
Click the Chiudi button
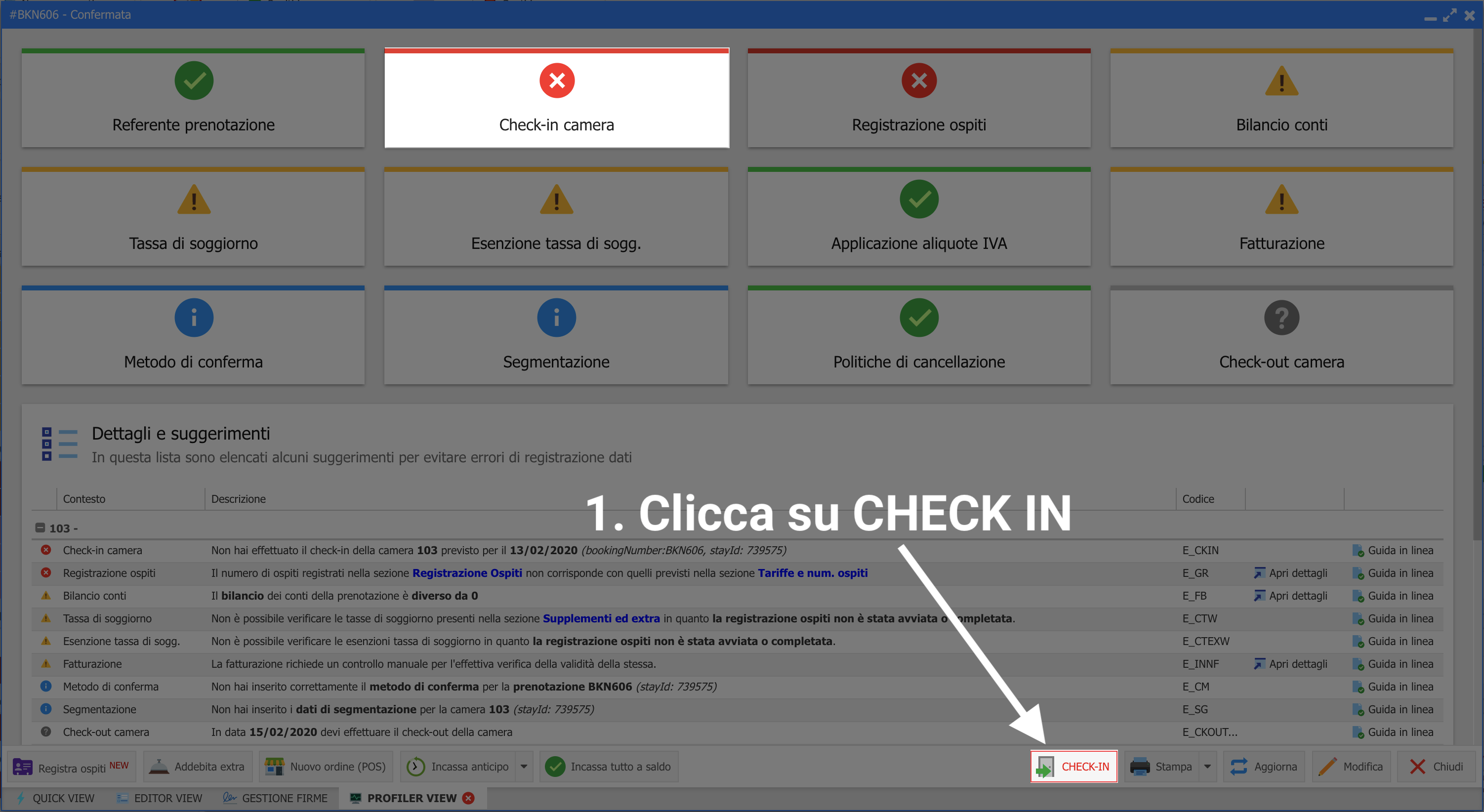click(x=1436, y=767)
